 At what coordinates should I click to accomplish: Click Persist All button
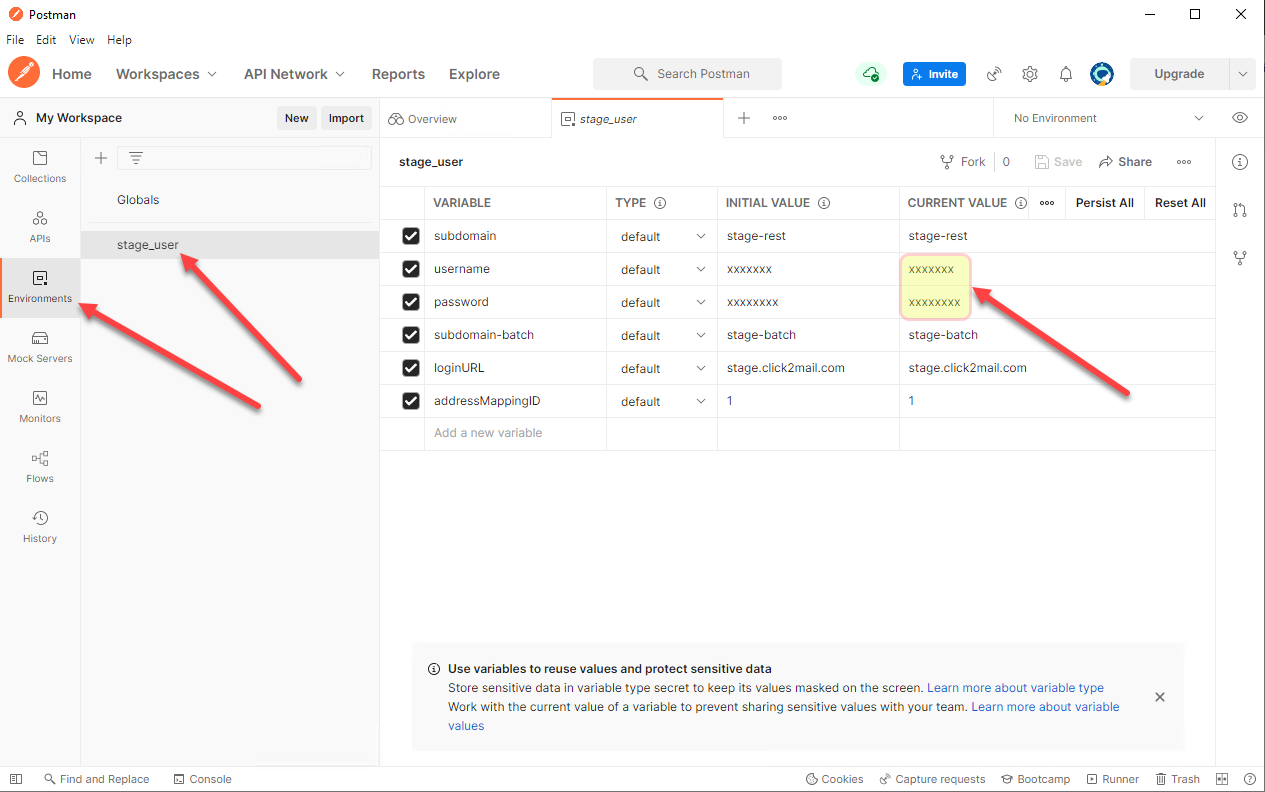[x=1104, y=203]
